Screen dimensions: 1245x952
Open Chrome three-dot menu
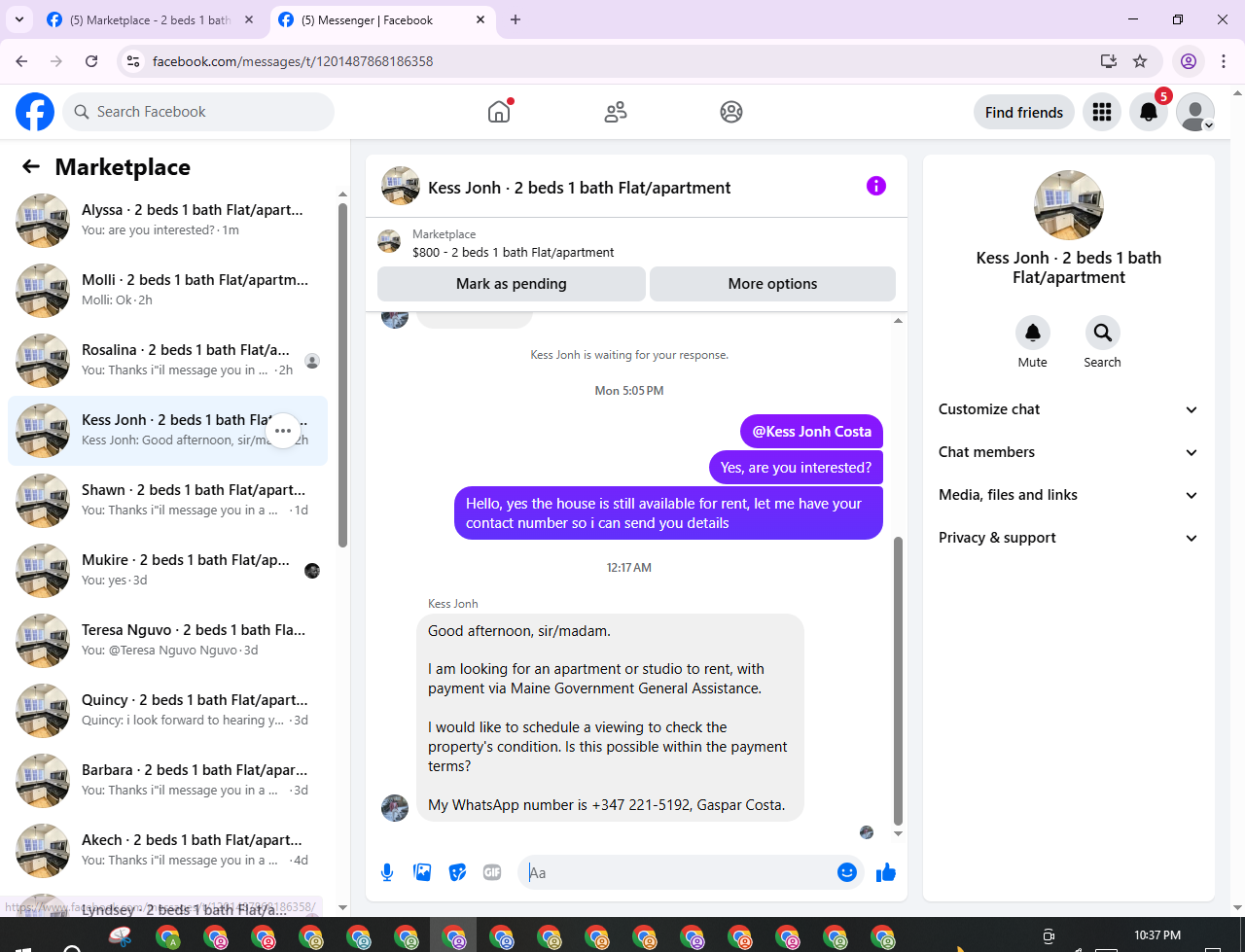coord(1224,61)
